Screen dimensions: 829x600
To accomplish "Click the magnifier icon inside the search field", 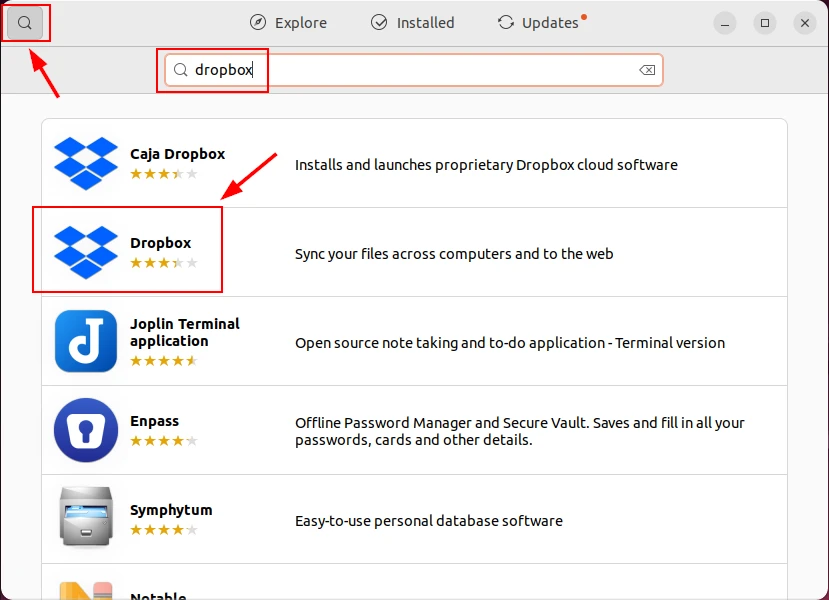I will coord(180,70).
